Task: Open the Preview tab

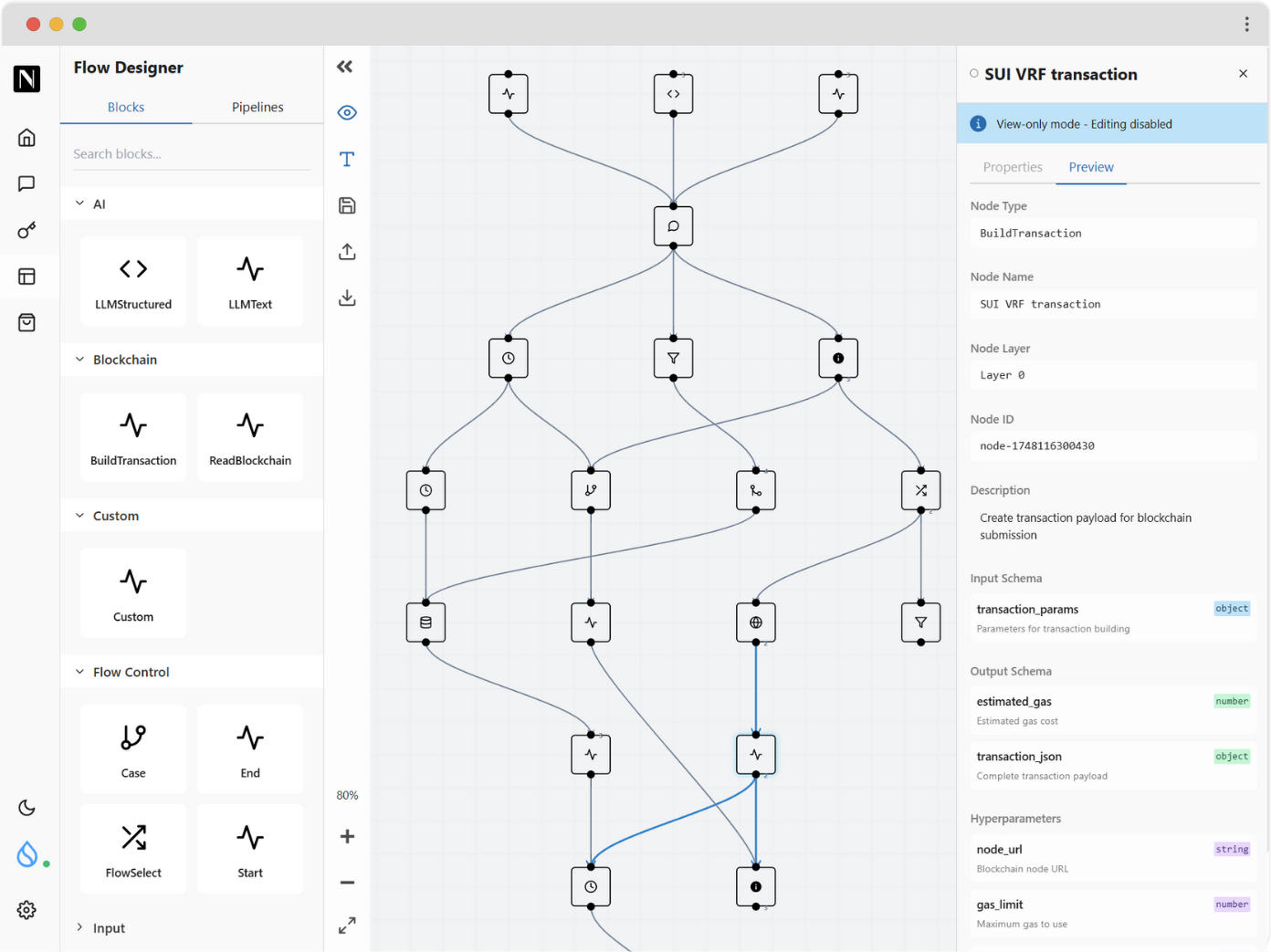Action: point(1091,167)
